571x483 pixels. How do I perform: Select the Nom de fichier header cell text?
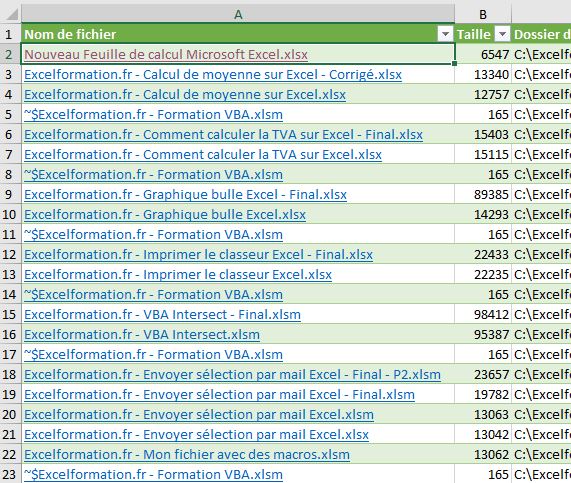pyautogui.click(x=70, y=35)
